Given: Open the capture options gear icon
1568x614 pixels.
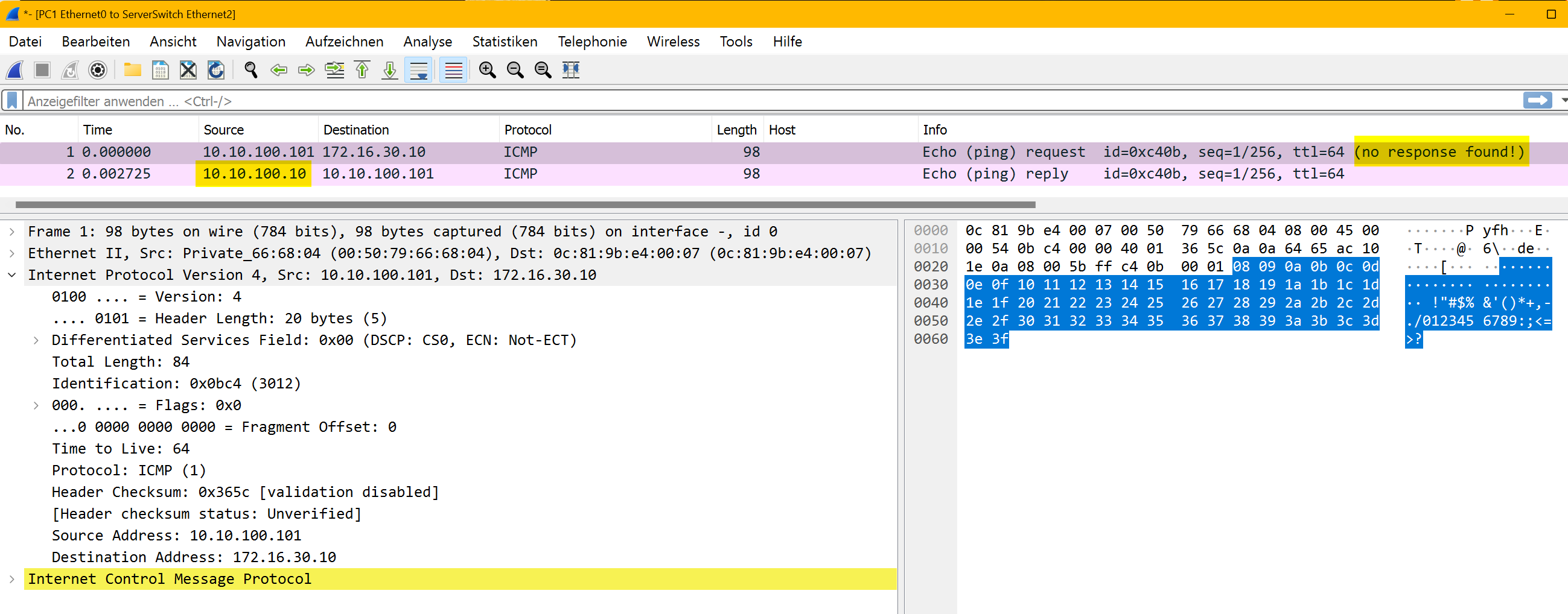Looking at the screenshot, I should click(x=97, y=70).
